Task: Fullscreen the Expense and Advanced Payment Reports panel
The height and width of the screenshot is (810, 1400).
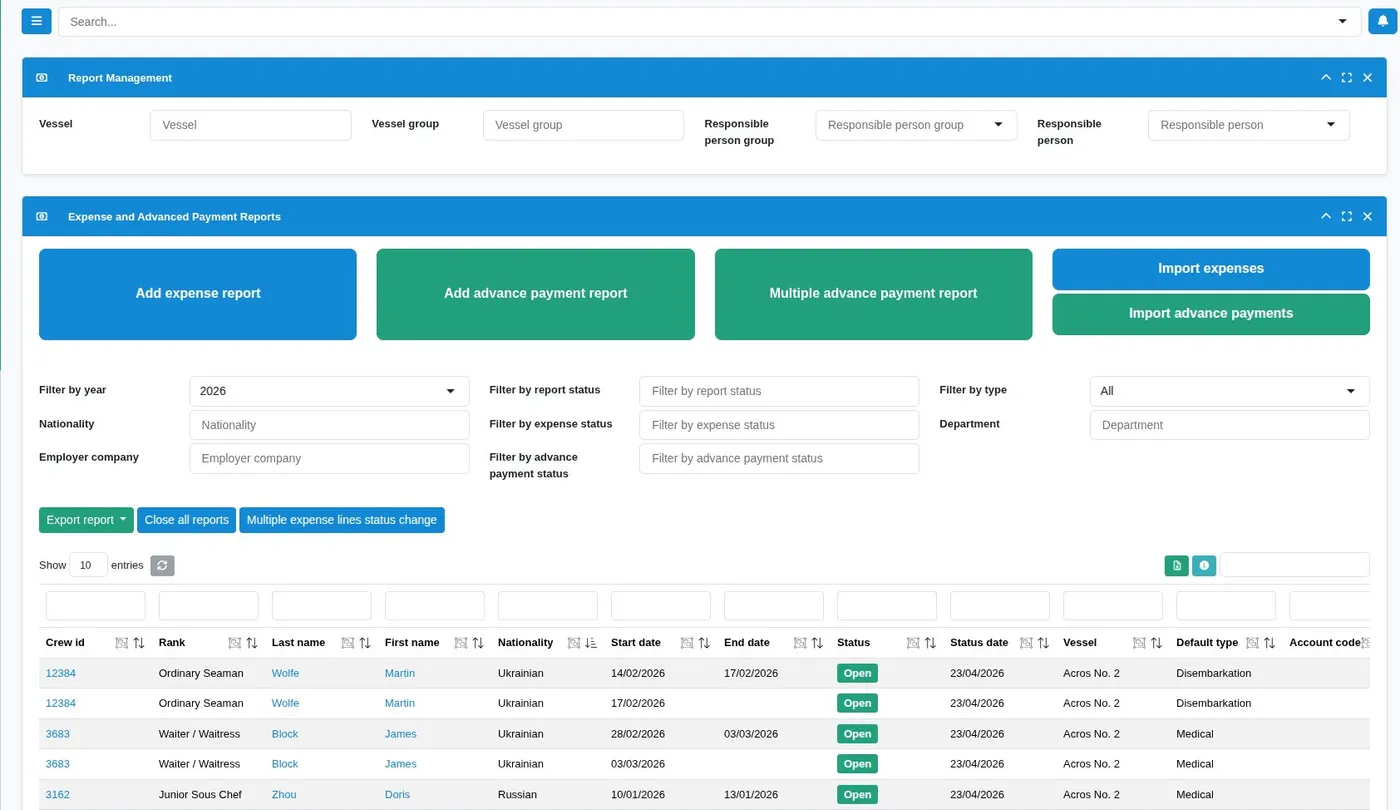Action: tap(1347, 217)
